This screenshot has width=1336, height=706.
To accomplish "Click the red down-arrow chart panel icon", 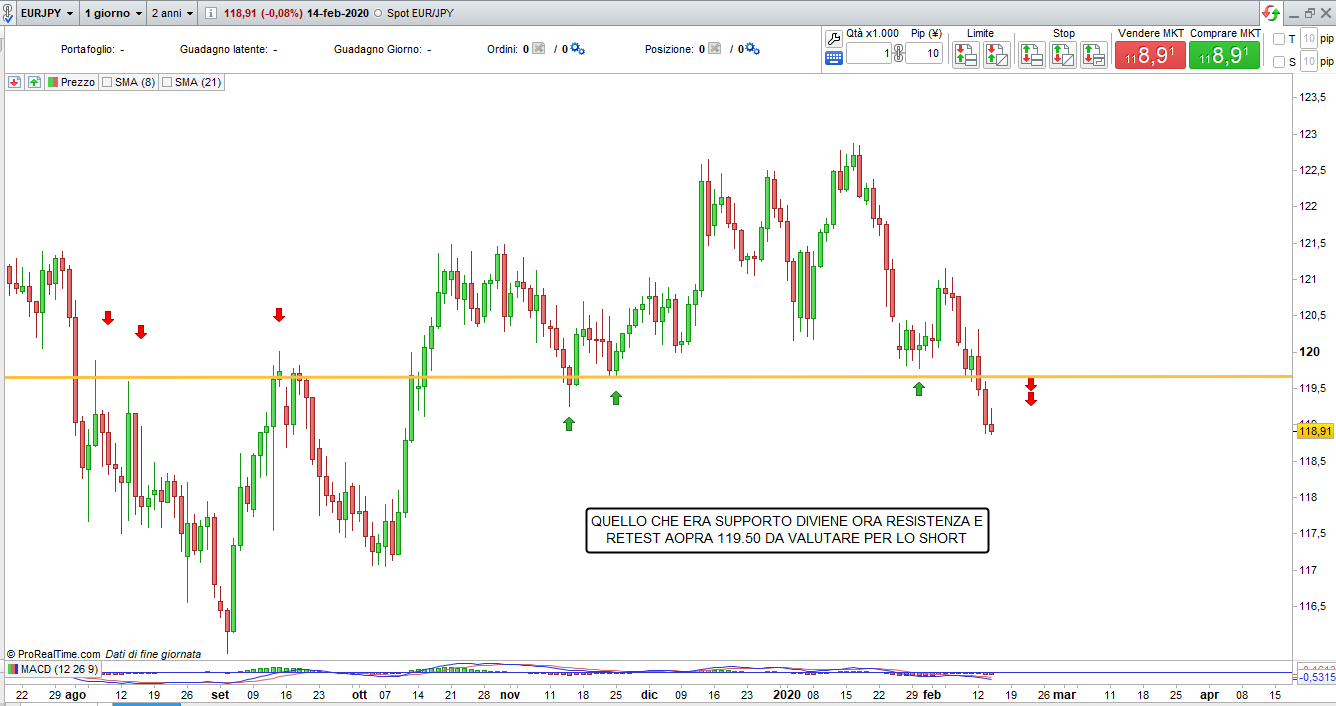I will (14, 82).
